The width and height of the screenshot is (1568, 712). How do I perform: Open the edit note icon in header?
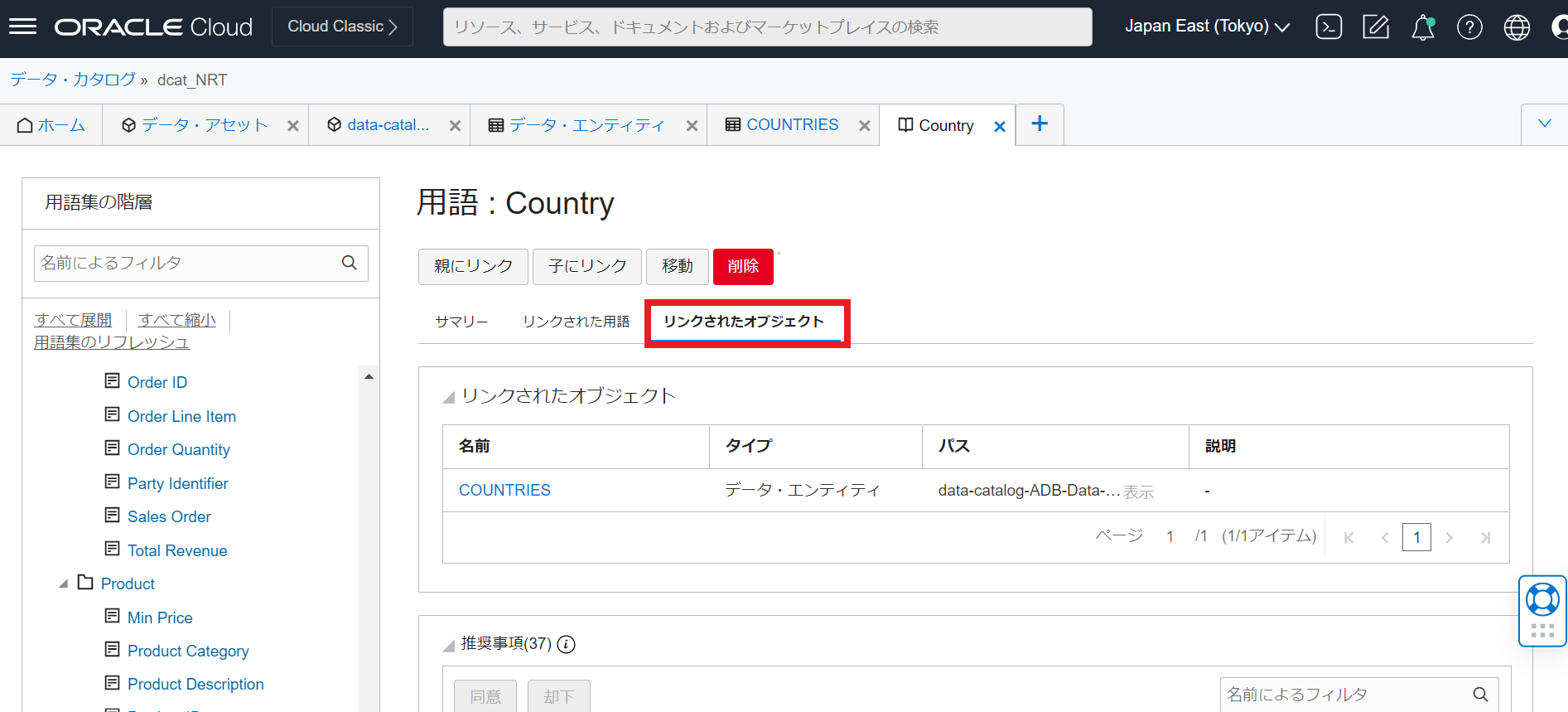(1376, 27)
